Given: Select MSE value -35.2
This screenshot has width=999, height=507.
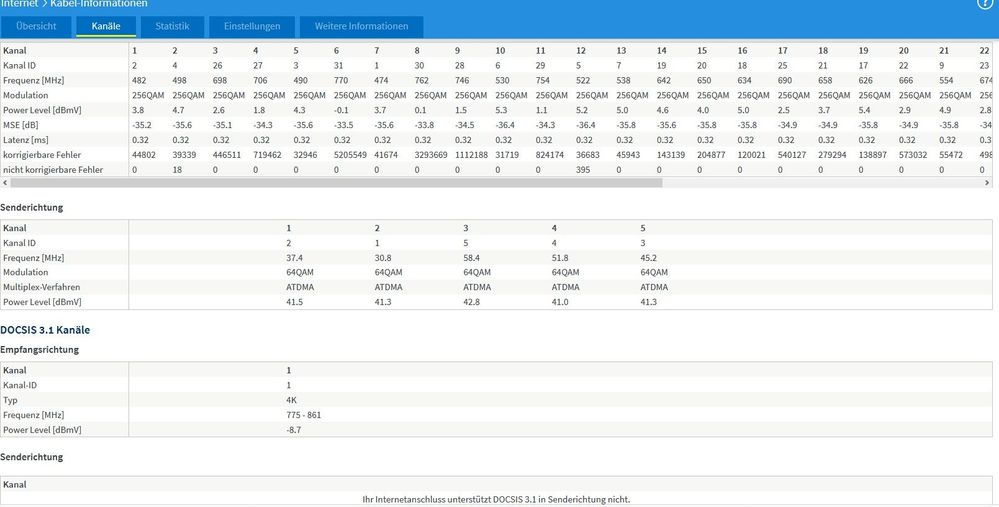Looking at the screenshot, I should (x=141, y=125).
